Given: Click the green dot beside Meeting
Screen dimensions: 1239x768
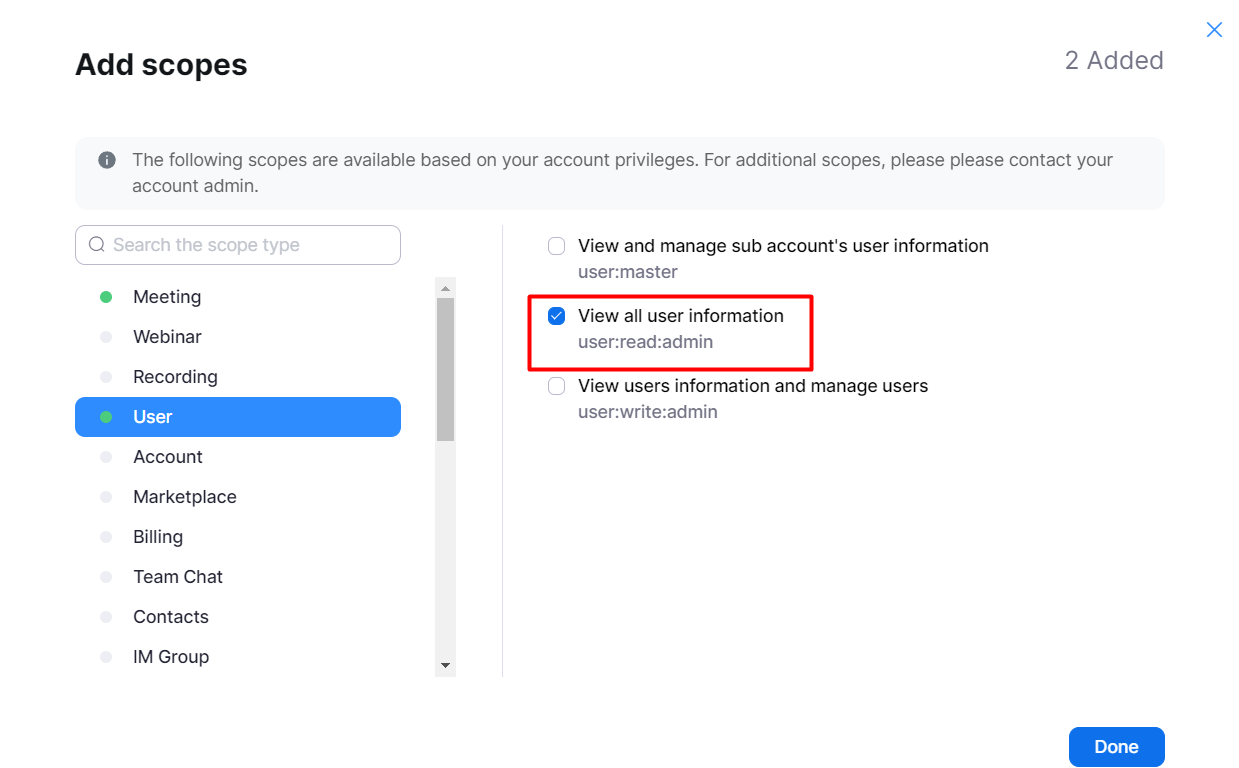Looking at the screenshot, I should (106, 297).
